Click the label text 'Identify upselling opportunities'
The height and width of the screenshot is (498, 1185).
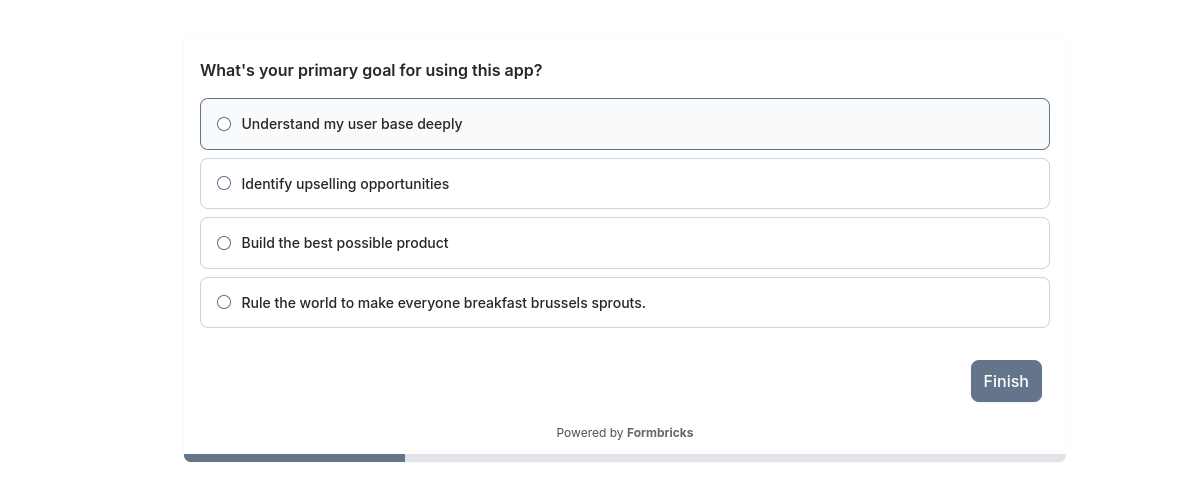(x=345, y=184)
